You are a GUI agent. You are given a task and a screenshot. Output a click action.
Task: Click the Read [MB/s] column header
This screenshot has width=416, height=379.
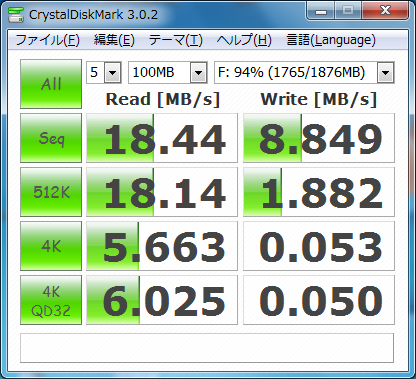click(x=163, y=99)
